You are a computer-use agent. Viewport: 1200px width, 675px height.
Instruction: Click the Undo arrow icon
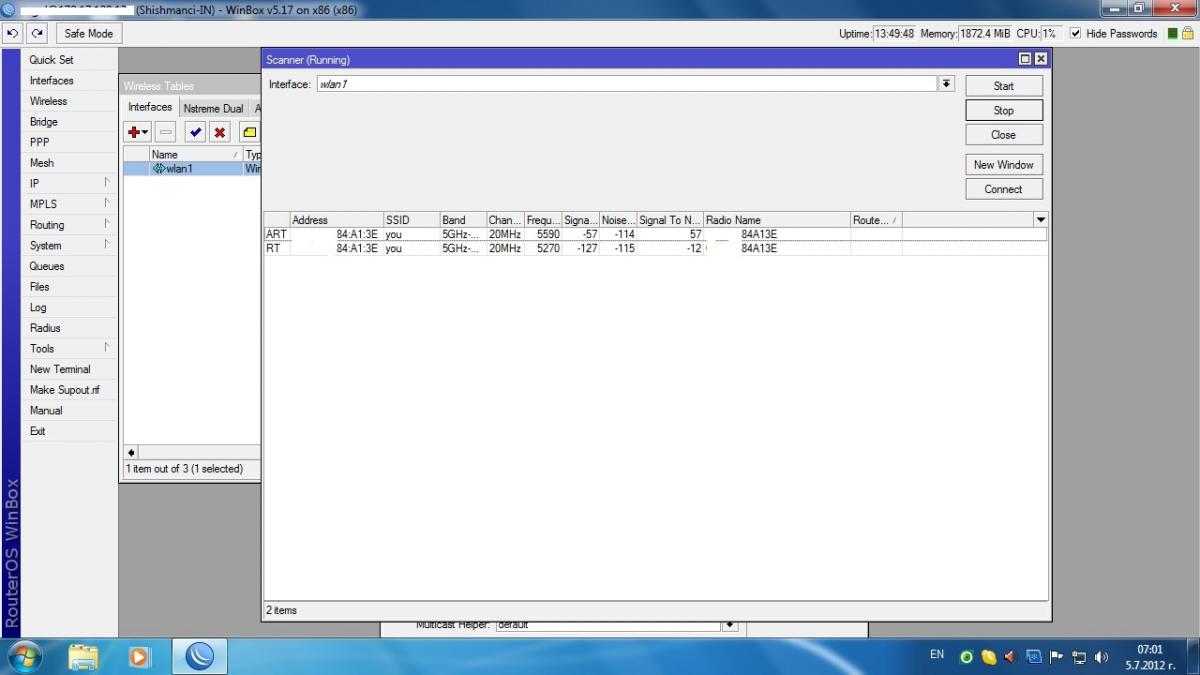(x=13, y=33)
